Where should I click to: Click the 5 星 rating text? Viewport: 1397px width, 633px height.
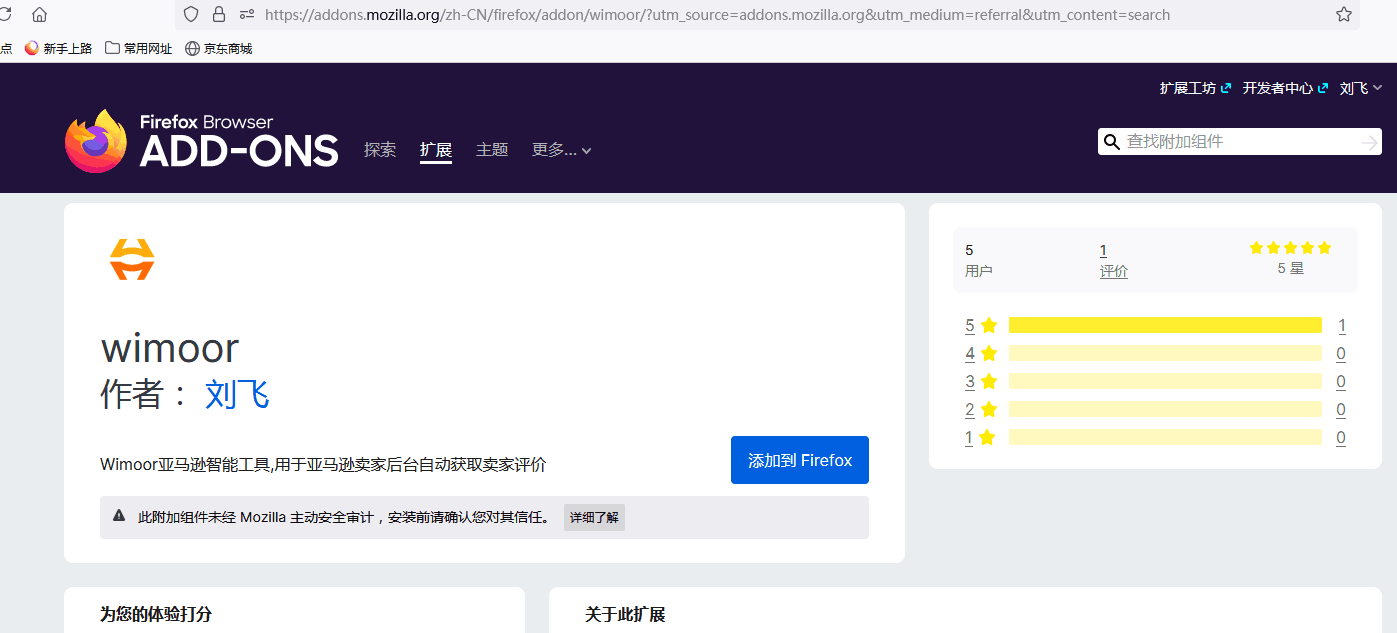pyautogui.click(x=1290, y=268)
